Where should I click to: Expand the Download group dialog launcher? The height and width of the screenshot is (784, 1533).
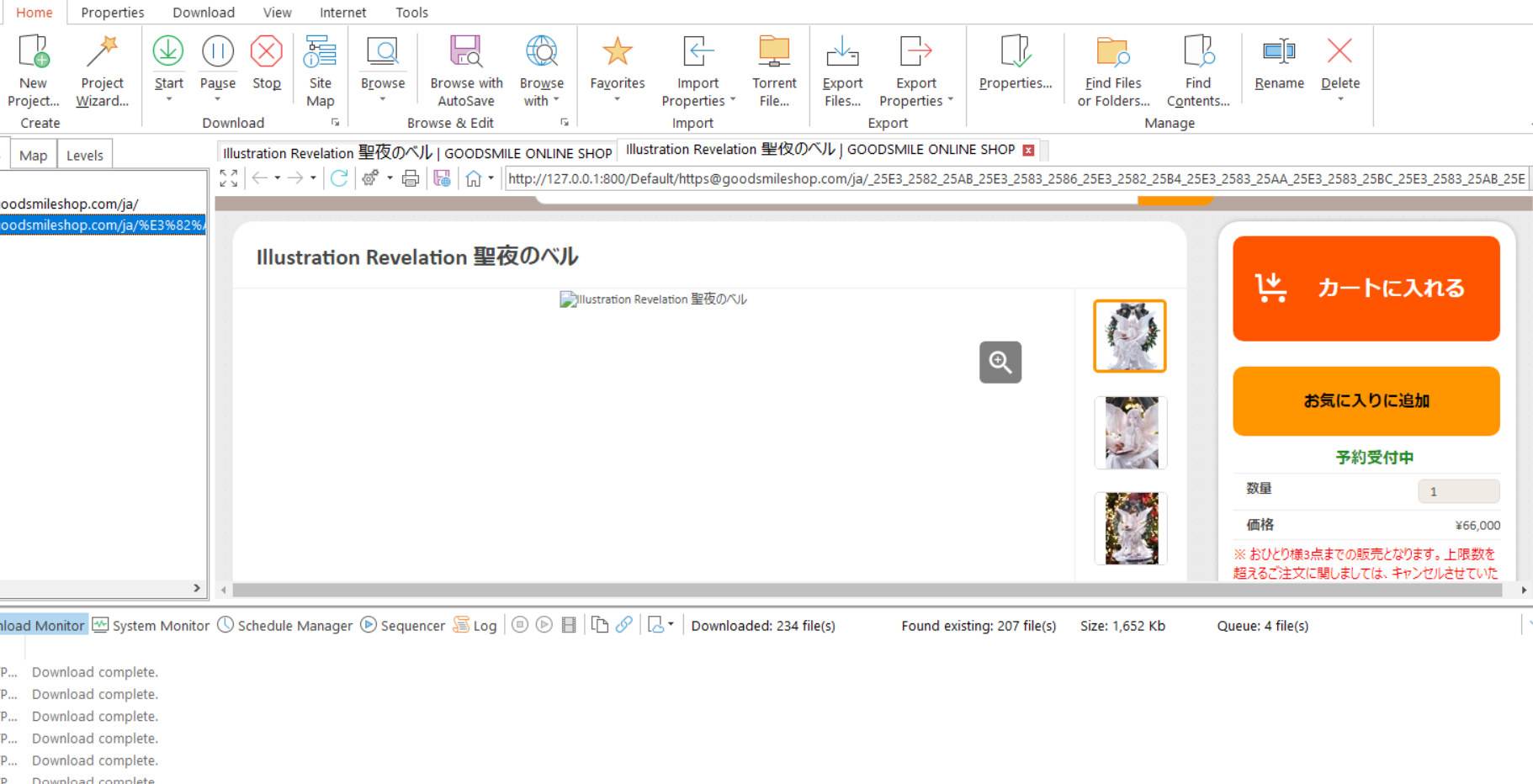(335, 123)
